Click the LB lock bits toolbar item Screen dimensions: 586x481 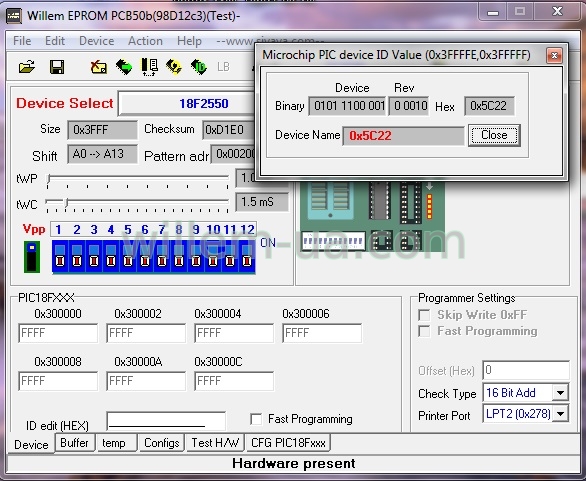coord(223,67)
